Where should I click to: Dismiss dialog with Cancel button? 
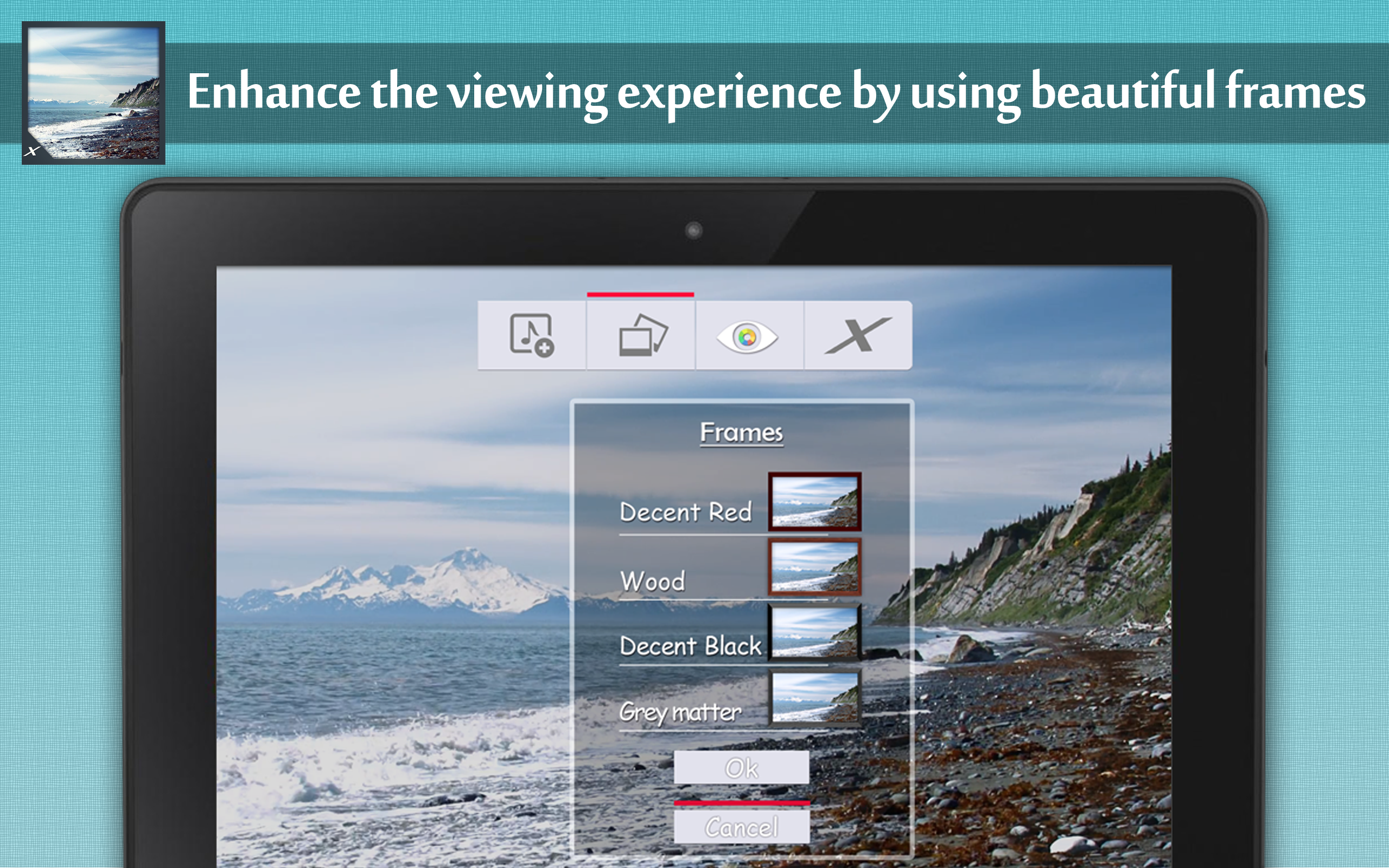(x=742, y=827)
